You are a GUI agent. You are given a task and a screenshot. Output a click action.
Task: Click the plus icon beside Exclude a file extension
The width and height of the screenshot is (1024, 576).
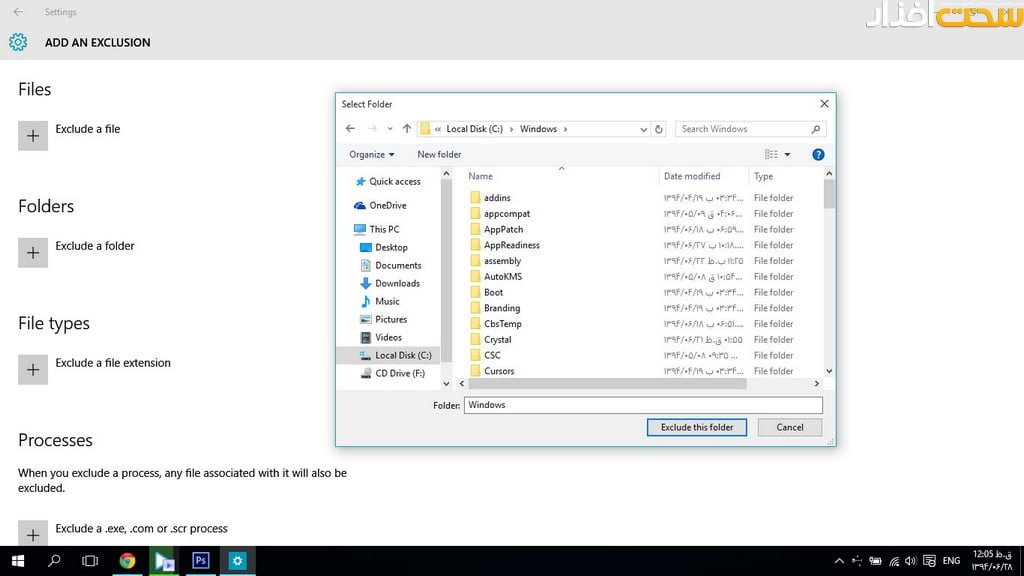(x=33, y=370)
